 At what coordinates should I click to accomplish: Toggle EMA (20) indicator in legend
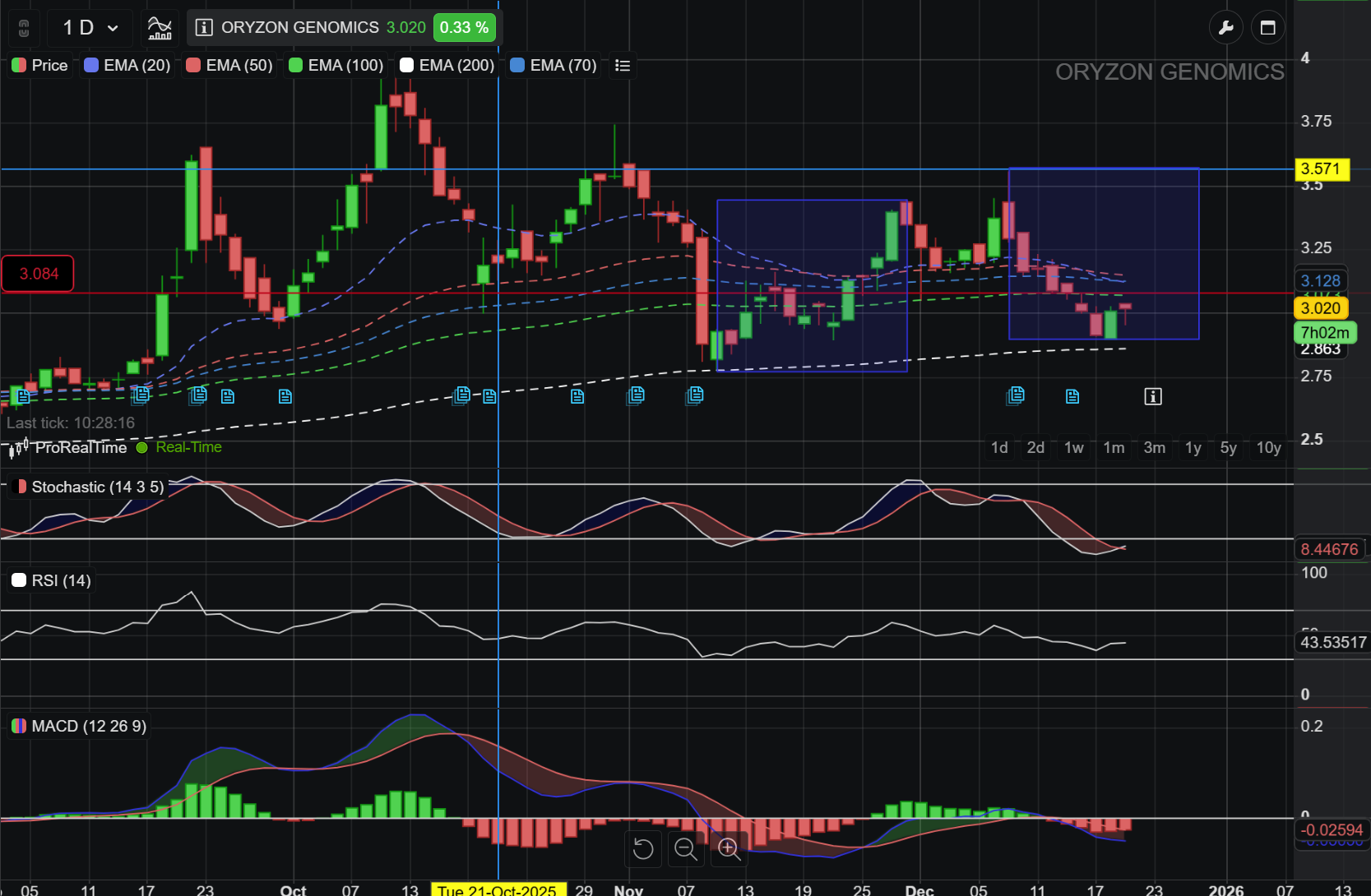[127, 66]
